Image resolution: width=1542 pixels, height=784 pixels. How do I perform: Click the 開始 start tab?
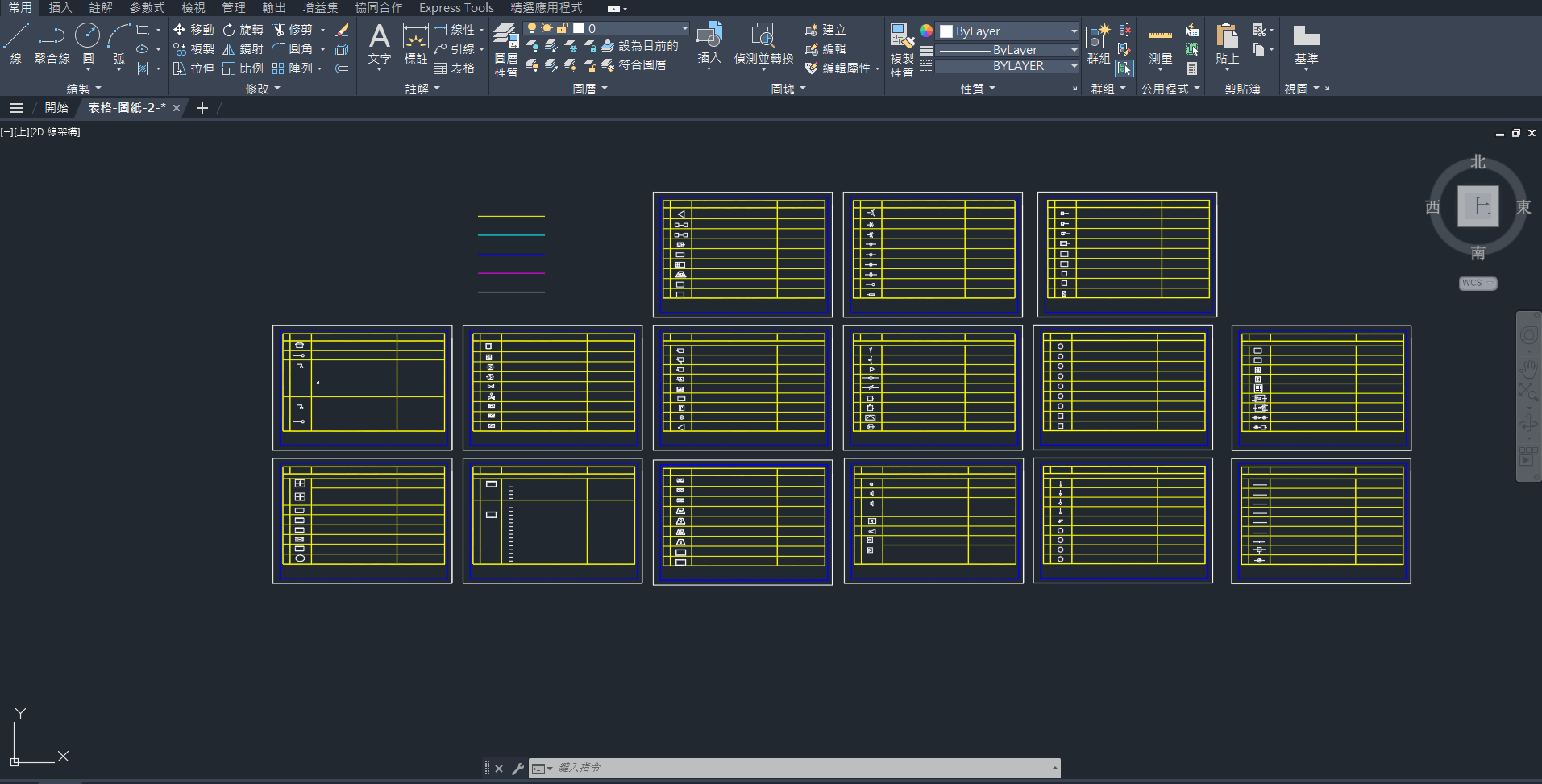(56, 108)
